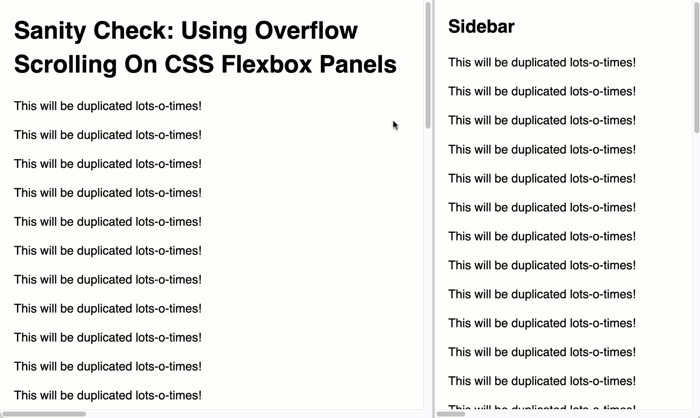
Task: Click the 'Scrolling On CSS Flexbox Panels' heading line
Action: click(x=205, y=64)
